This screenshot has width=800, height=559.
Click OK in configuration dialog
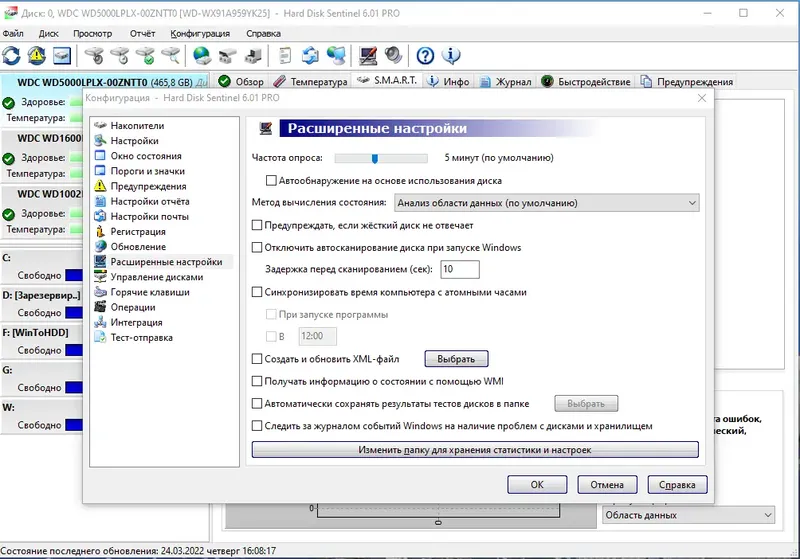coord(537,485)
